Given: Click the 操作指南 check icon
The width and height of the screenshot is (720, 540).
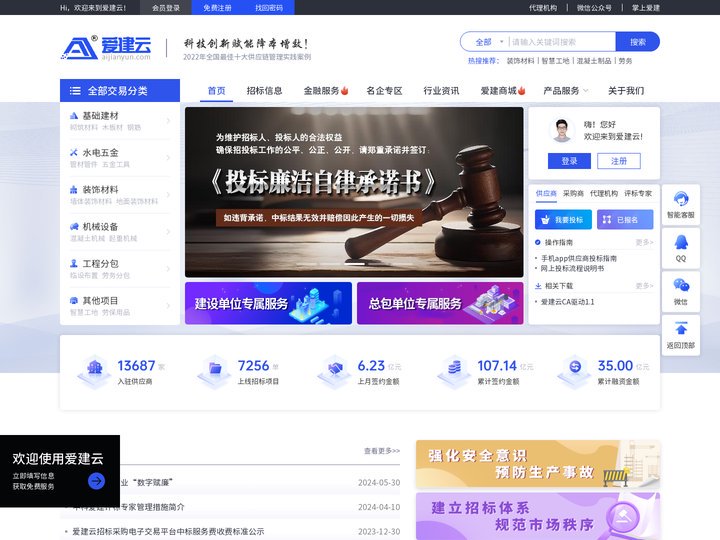Looking at the screenshot, I should coord(538,242).
